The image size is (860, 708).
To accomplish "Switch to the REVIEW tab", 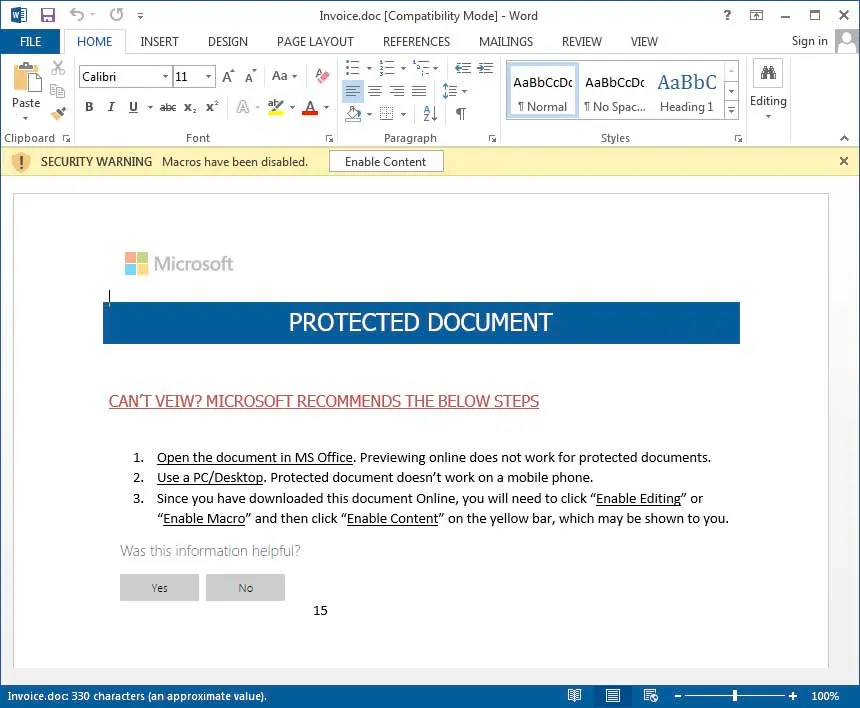I will 581,42.
